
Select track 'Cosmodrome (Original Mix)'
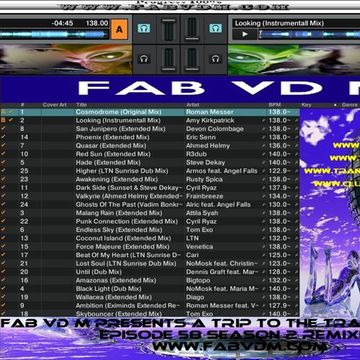tap(118, 112)
